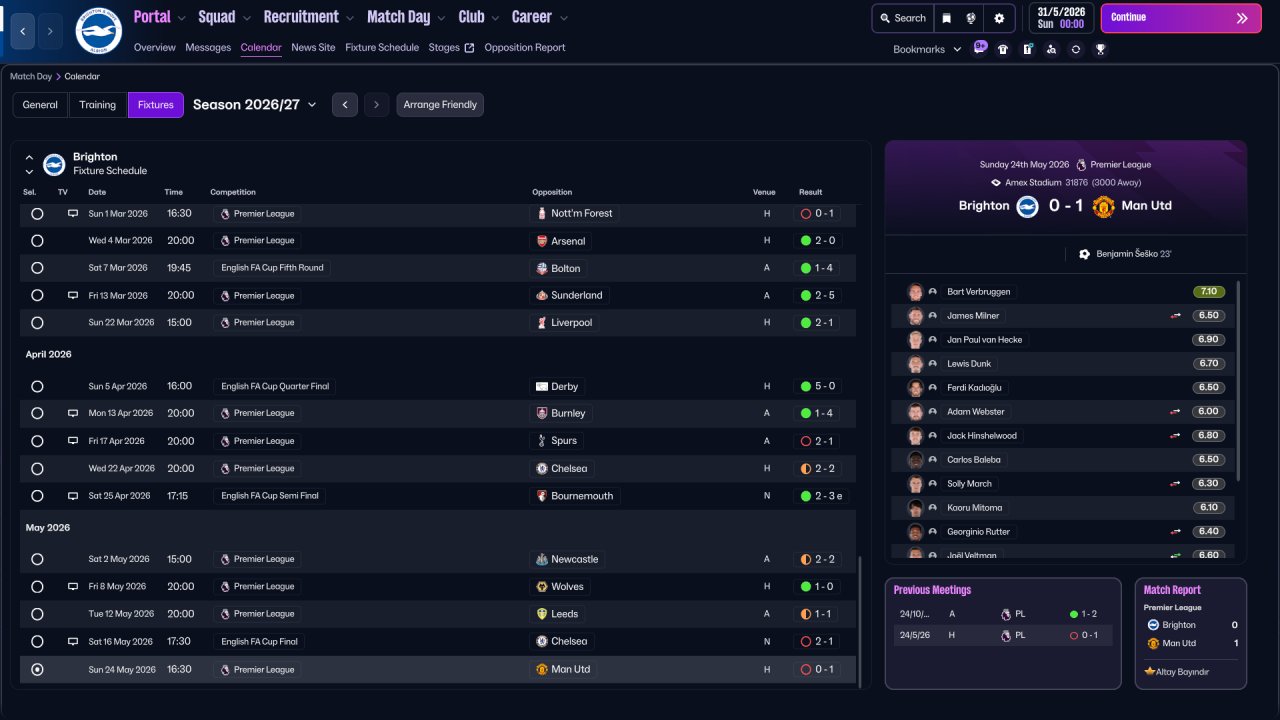Click the TV icon for the Bournemouth semi final

pyautogui.click(x=73, y=495)
